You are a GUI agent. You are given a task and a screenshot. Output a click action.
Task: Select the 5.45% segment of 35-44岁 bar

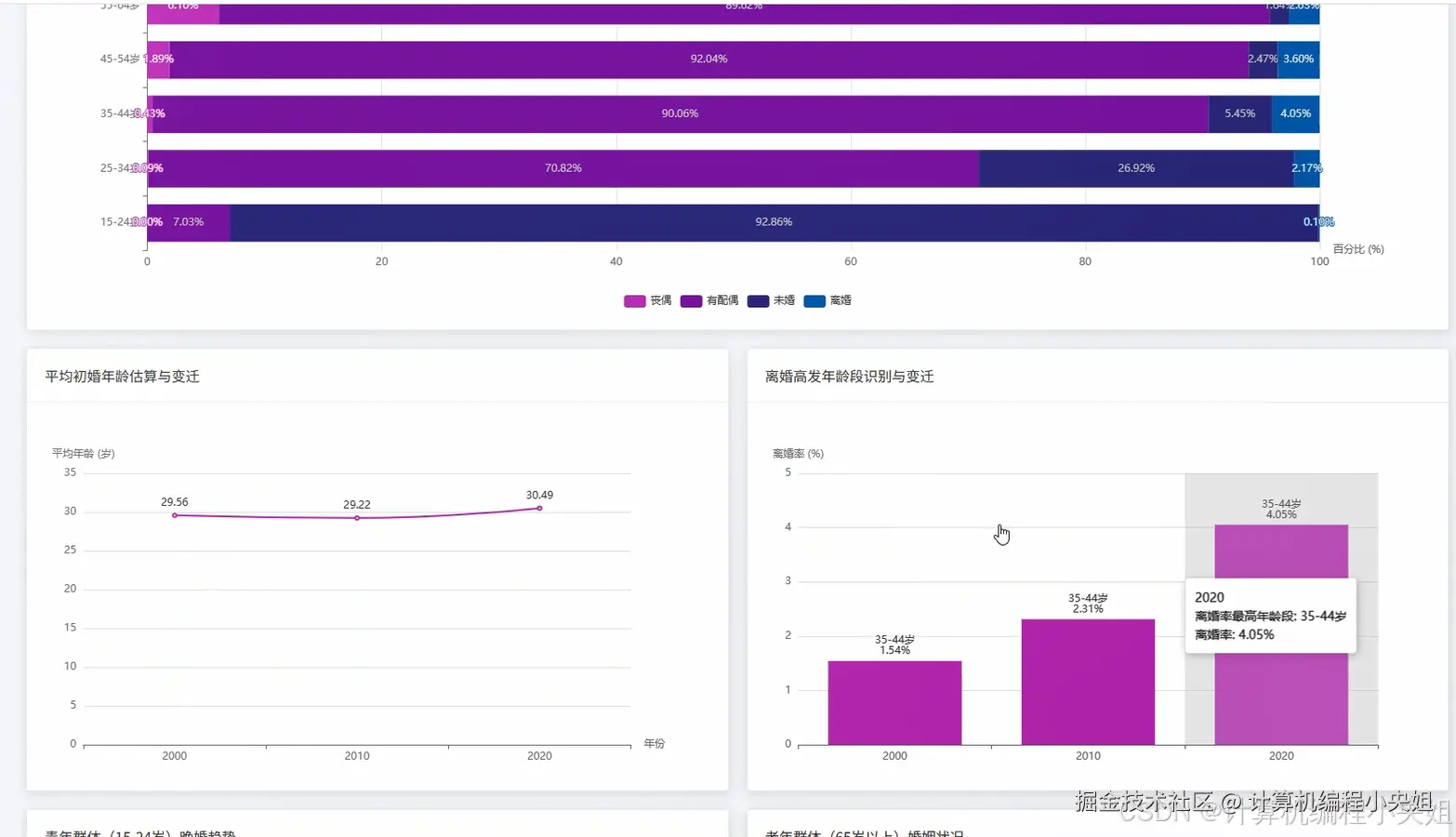[x=1239, y=113]
